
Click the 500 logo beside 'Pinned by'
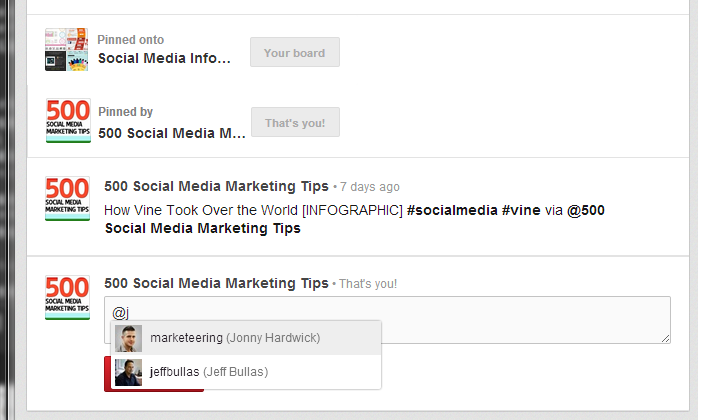coord(68,120)
